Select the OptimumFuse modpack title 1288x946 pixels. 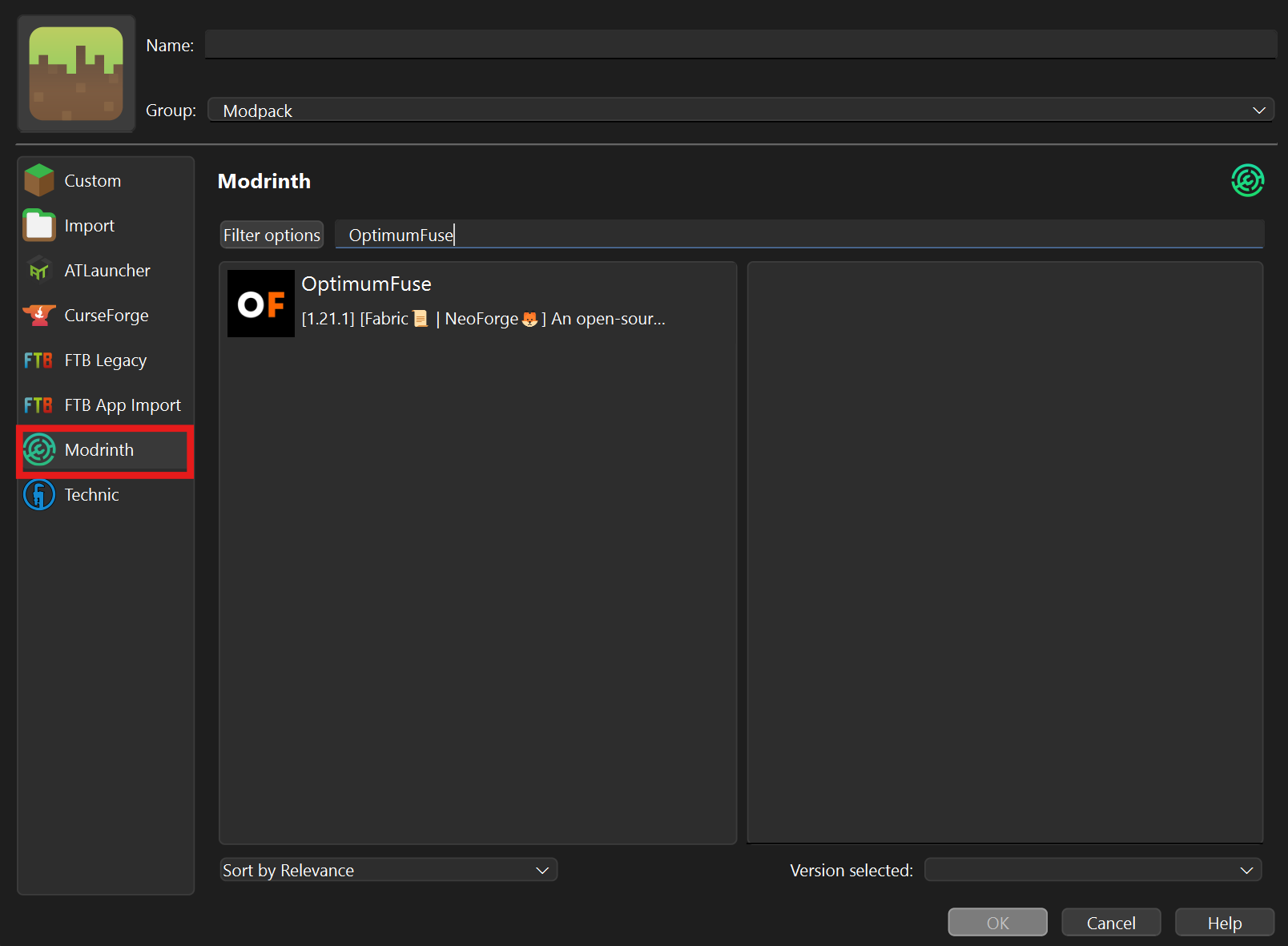366,284
